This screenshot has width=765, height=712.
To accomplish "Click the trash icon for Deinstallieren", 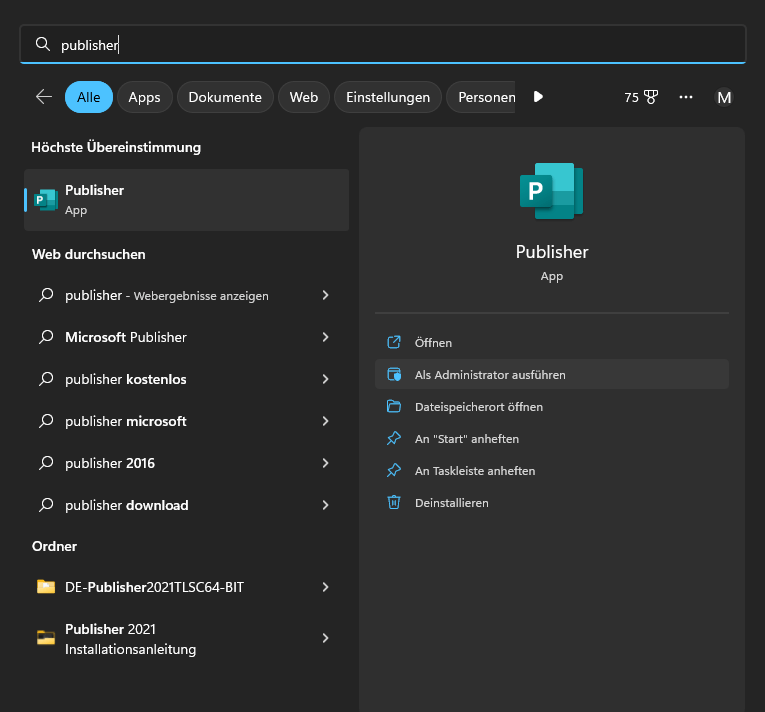I will point(394,502).
